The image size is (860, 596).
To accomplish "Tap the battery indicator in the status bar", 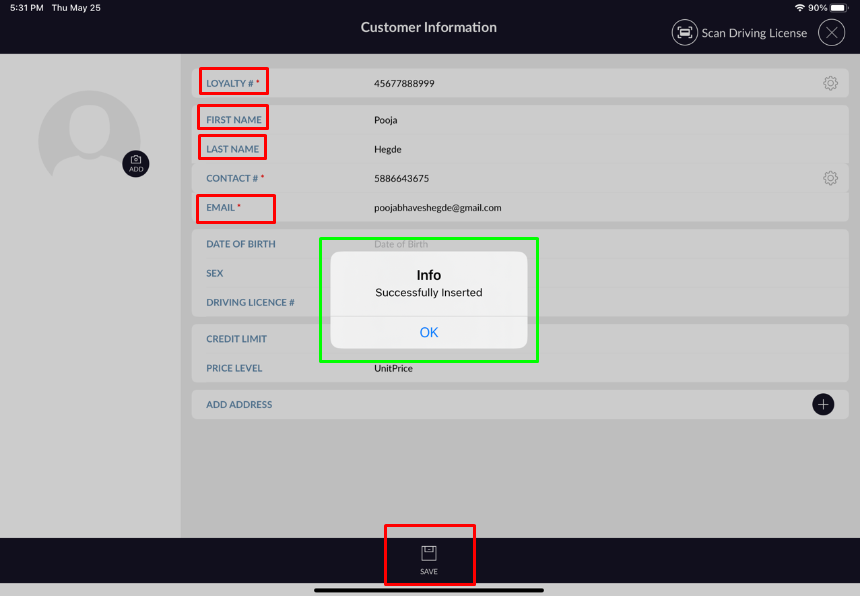I will (x=838, y=7).
